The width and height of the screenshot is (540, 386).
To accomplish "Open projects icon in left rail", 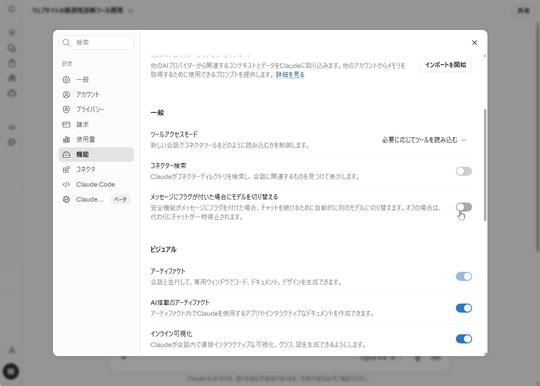I will [12, 63].
